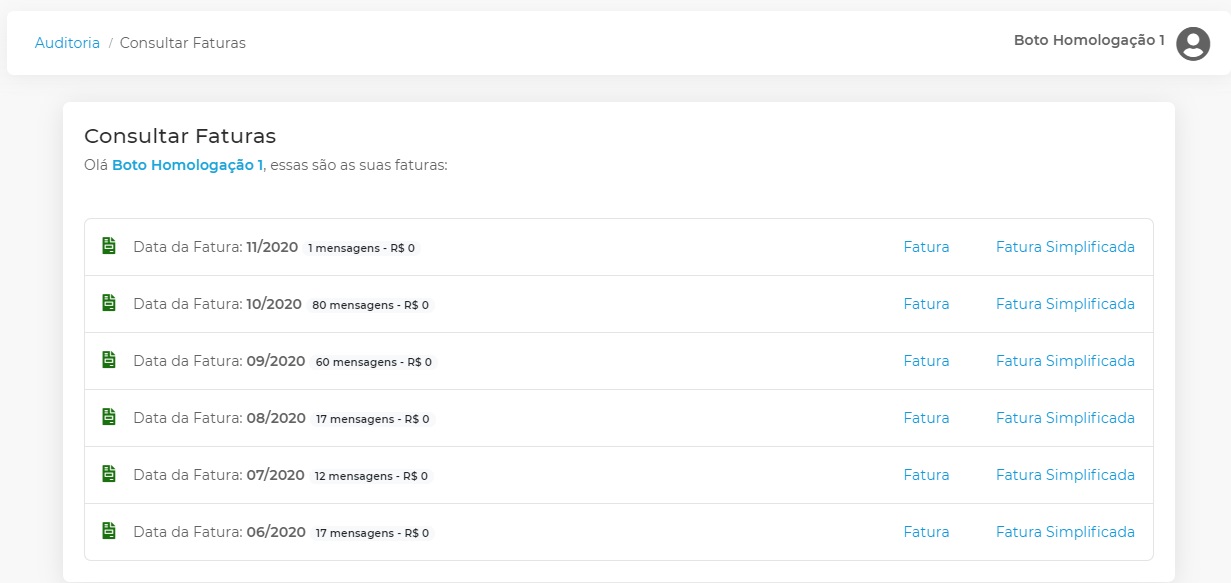Click Boto Homologação 1 user name in header

tap(1089, 41)
